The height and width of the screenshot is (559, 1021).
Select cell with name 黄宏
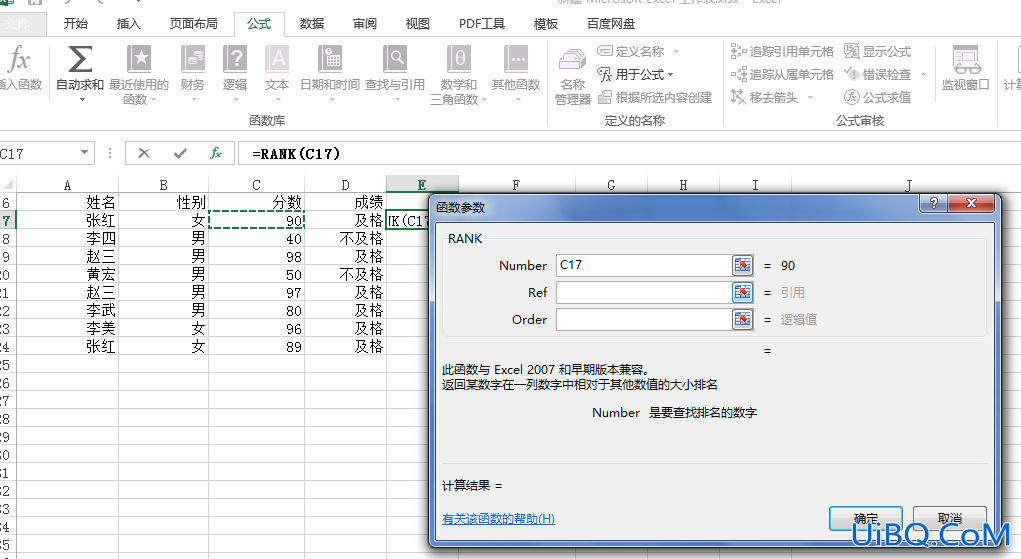coord(67,274)
